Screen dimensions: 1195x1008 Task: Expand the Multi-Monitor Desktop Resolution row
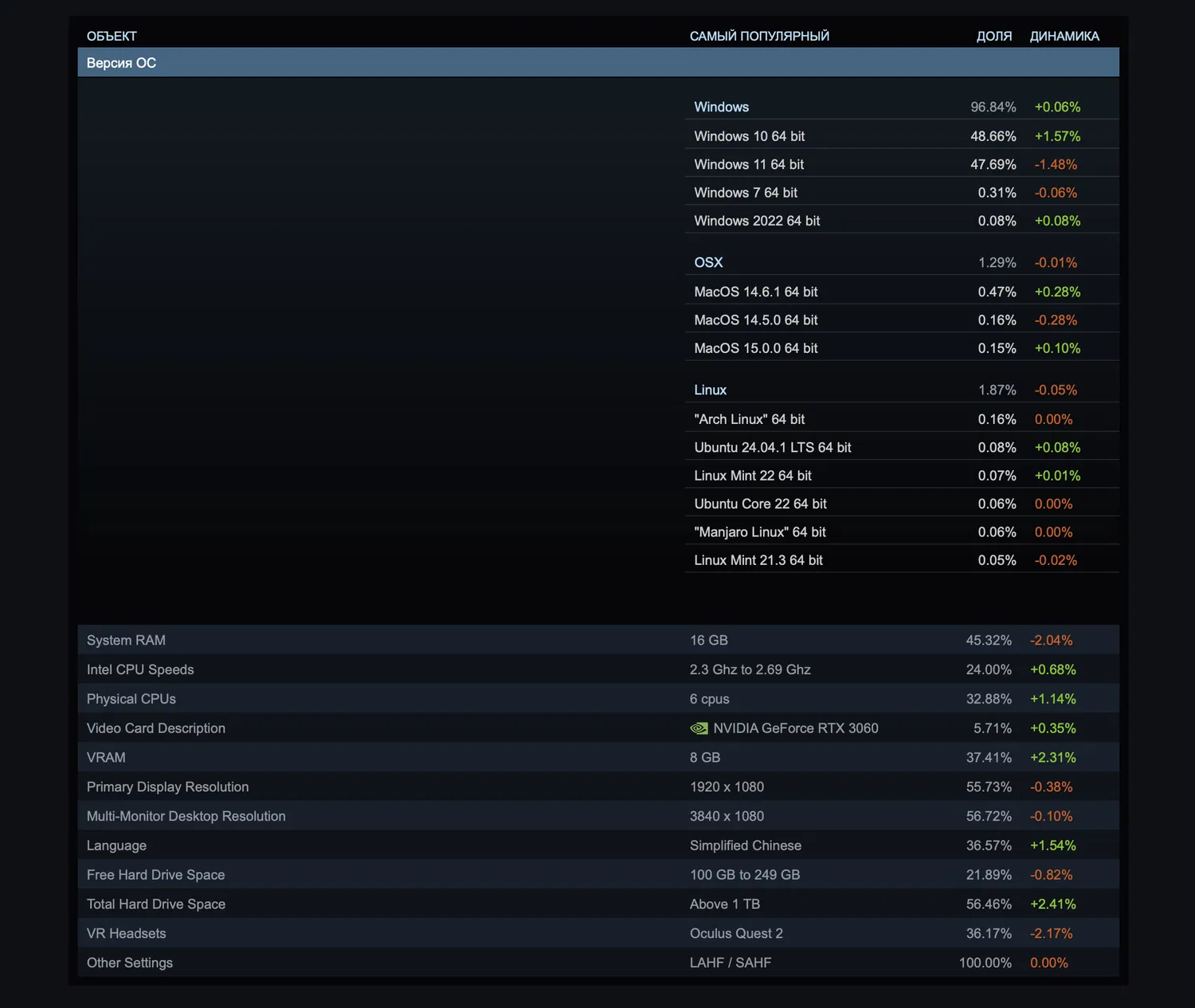598,817
